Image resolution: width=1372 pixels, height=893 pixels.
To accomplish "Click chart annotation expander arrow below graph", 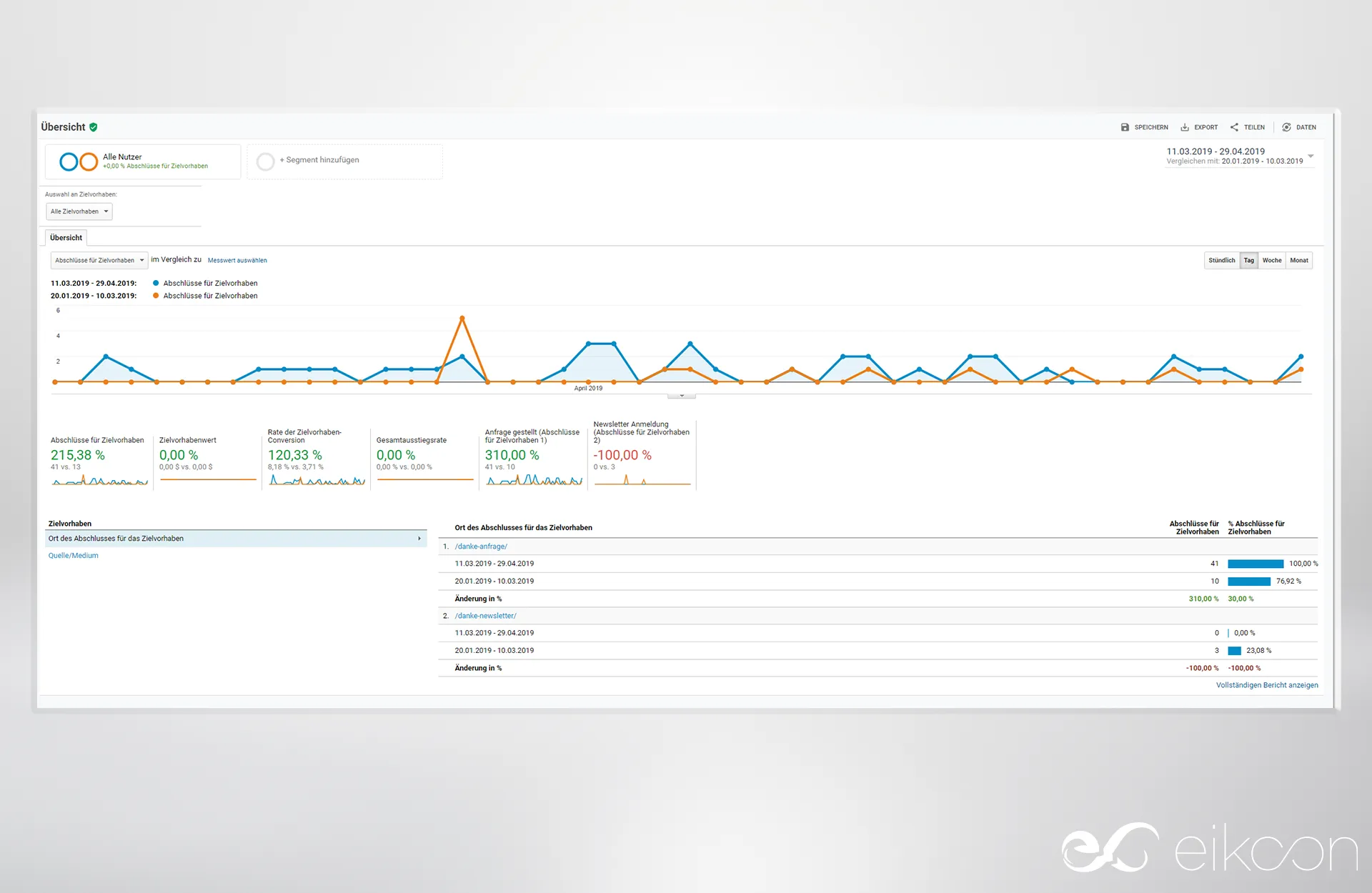I will pos(682,395).
